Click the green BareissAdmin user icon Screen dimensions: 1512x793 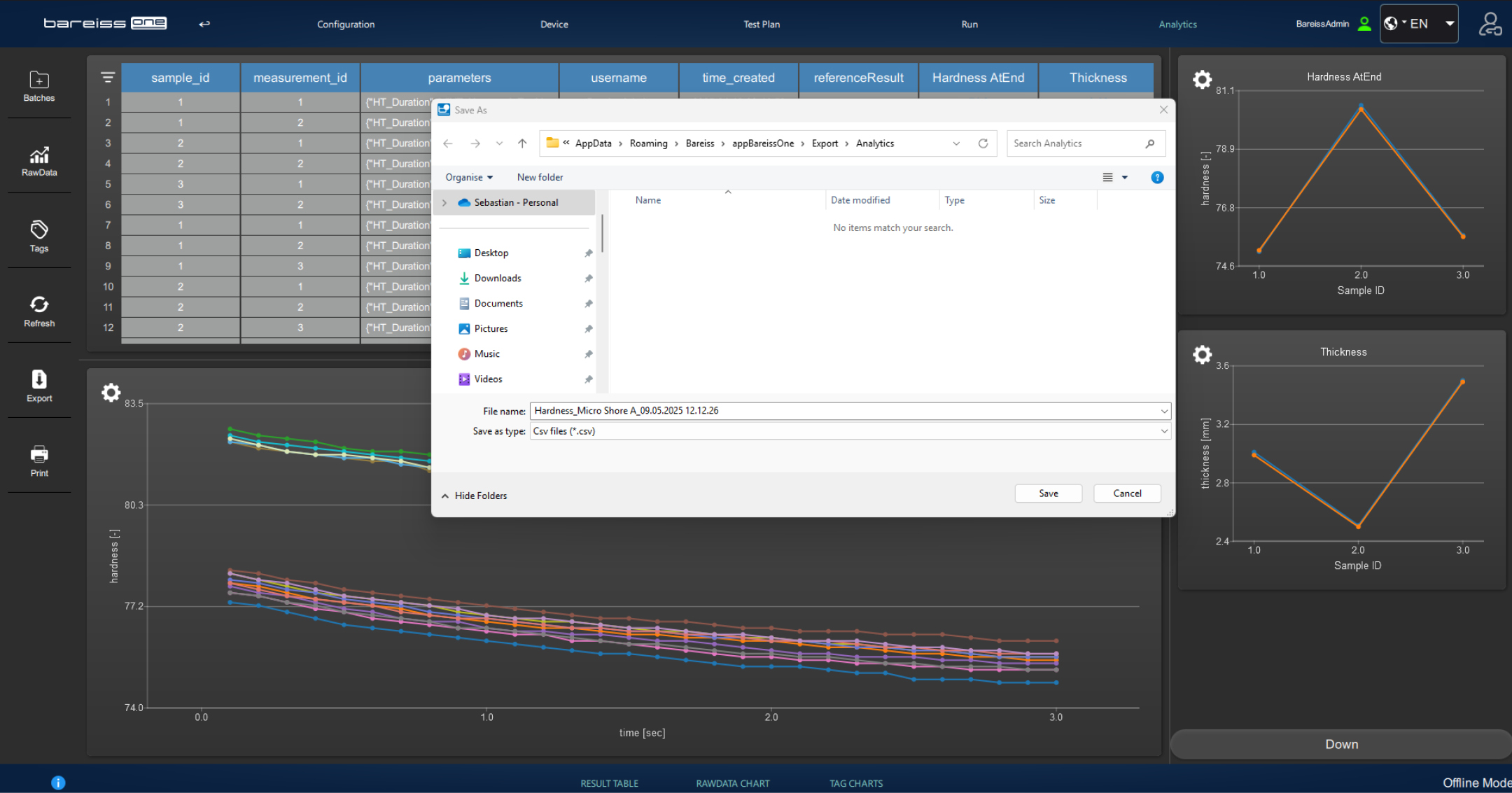1364,24
